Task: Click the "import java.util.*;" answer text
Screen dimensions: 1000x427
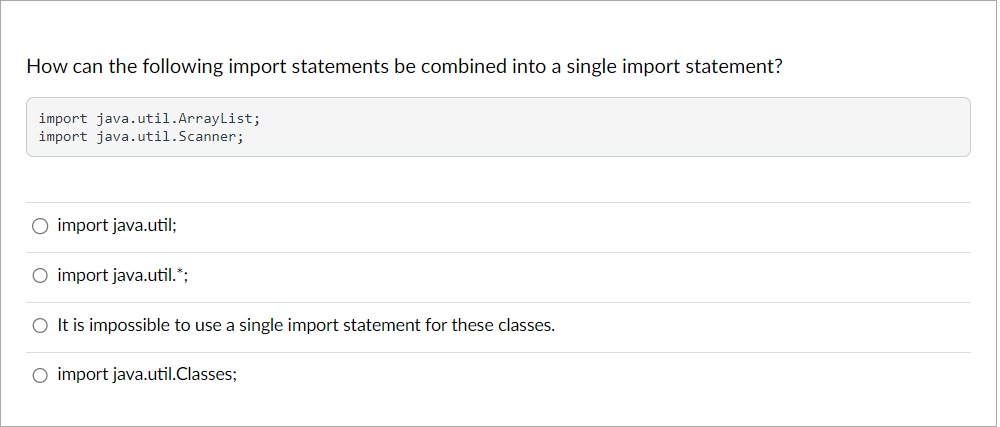Action: [122, 276]
